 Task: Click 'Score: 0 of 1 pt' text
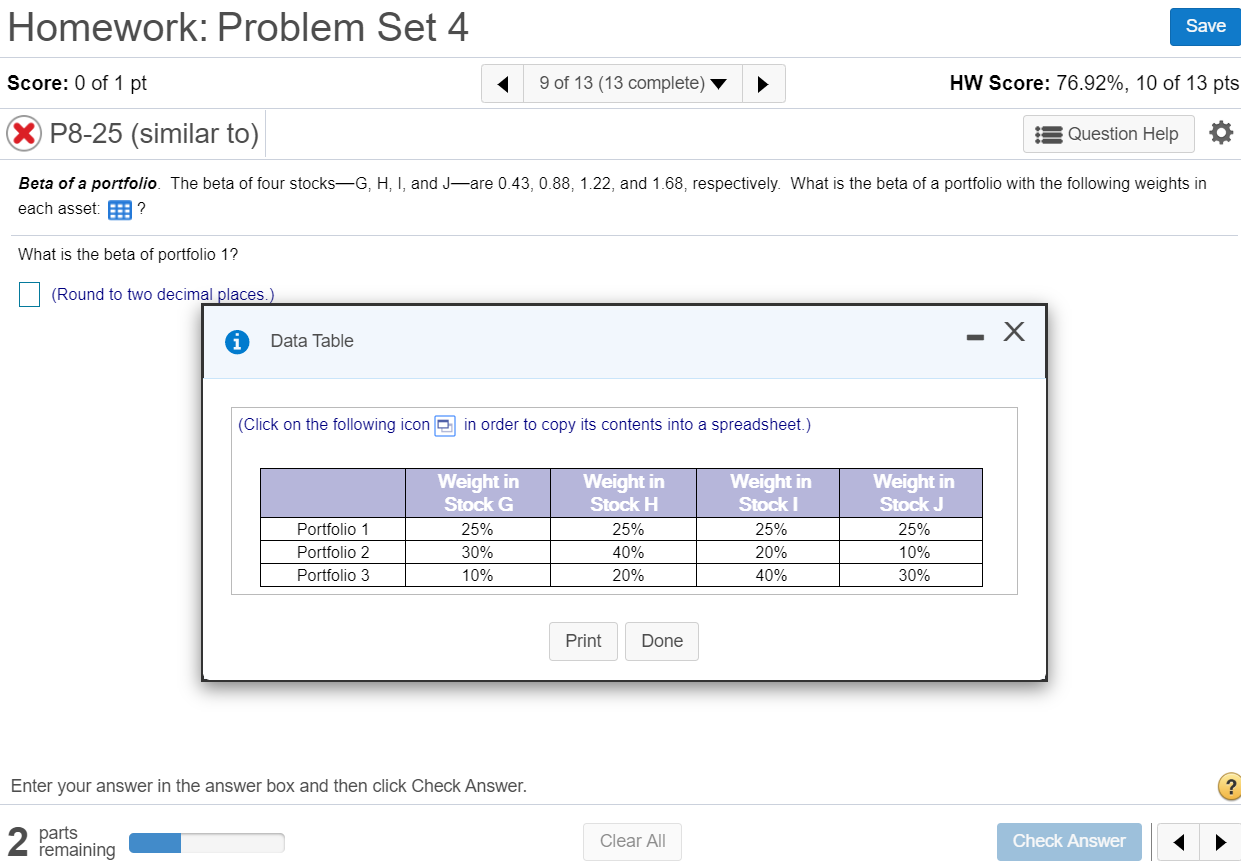(77, 83)
